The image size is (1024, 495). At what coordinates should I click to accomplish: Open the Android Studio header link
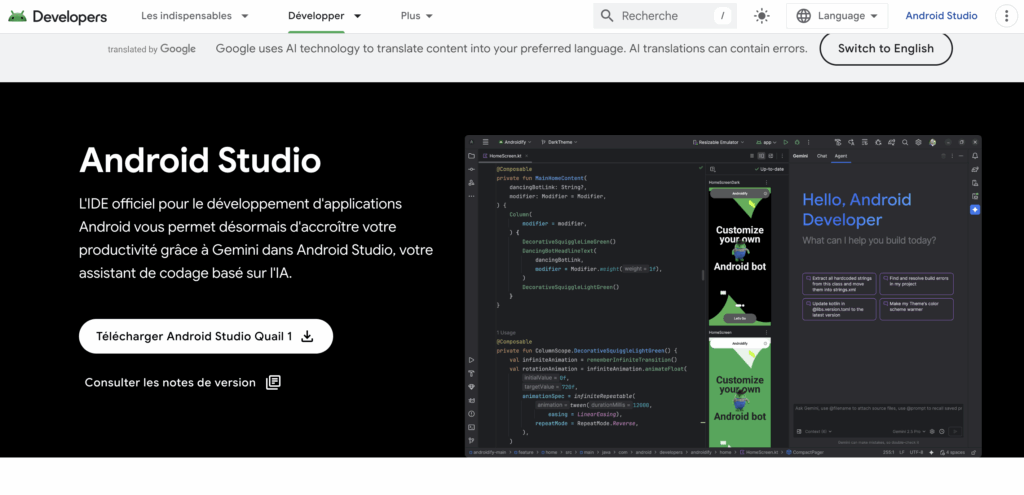tap(941, 16)
